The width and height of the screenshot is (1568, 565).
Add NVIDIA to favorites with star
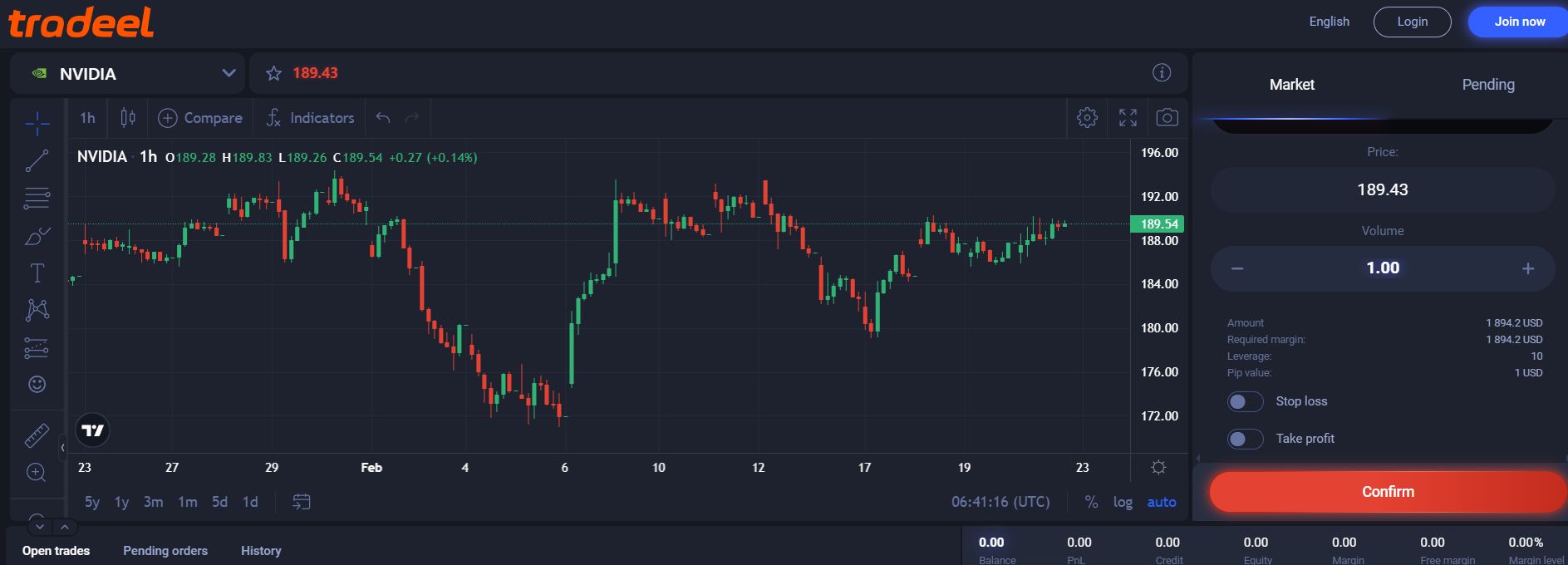point(273,73)
